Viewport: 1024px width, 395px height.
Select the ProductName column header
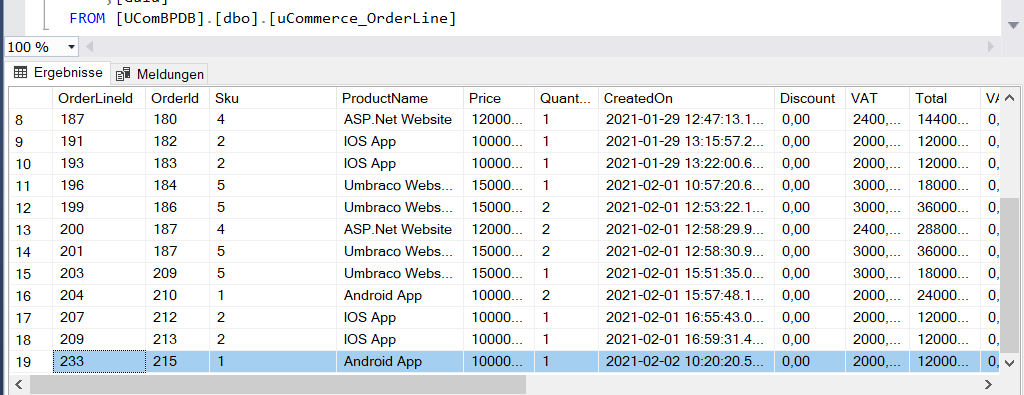400,98
